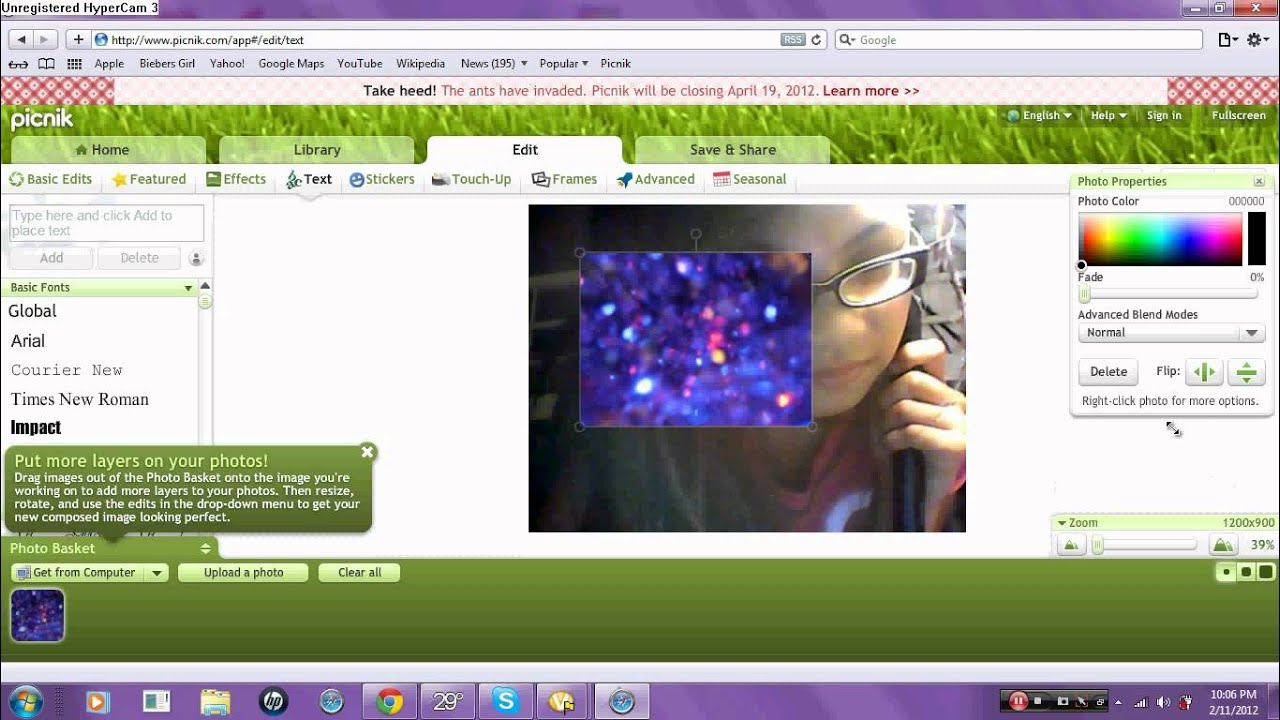
Task: Click the Add text button
Action: click(51, 258)
